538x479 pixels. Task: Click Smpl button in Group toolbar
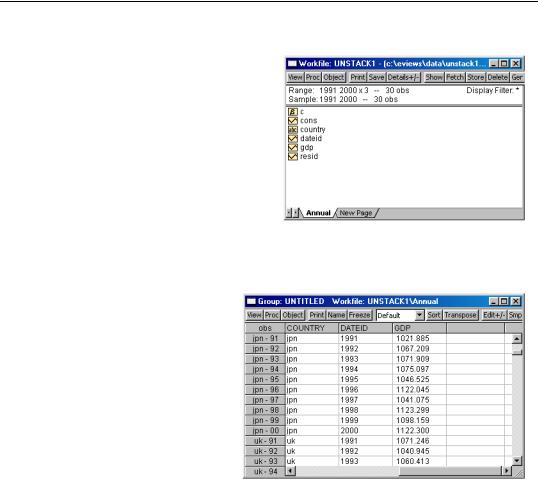515,315
